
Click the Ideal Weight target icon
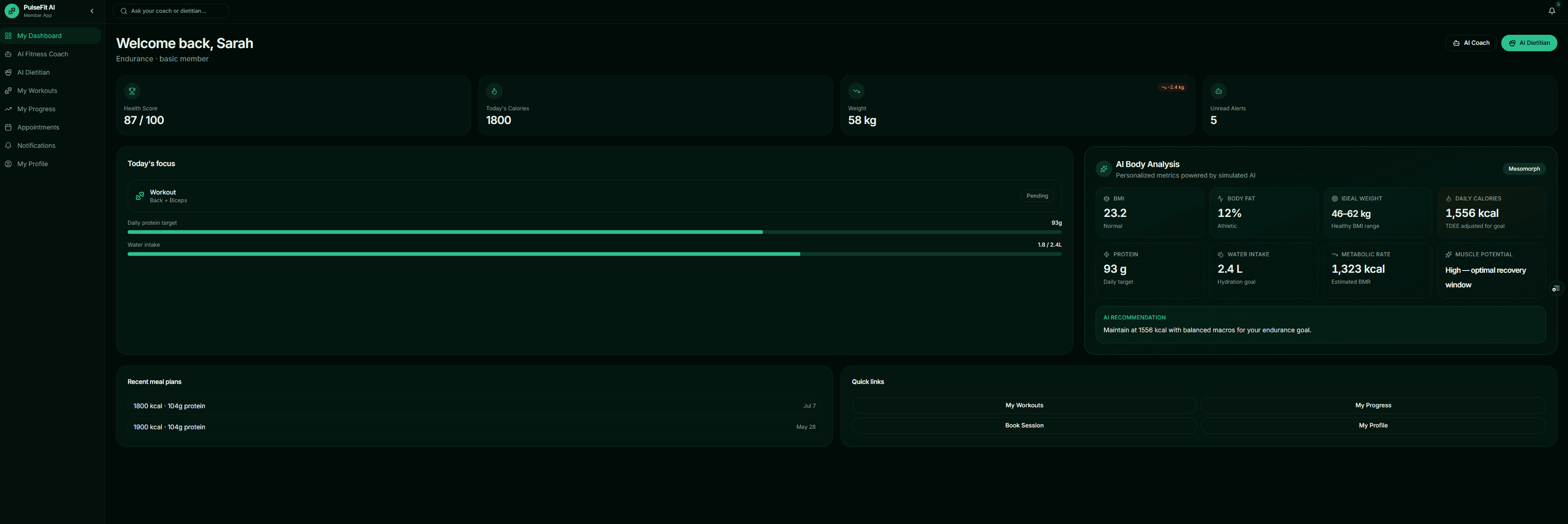[x=1335, y=199]
